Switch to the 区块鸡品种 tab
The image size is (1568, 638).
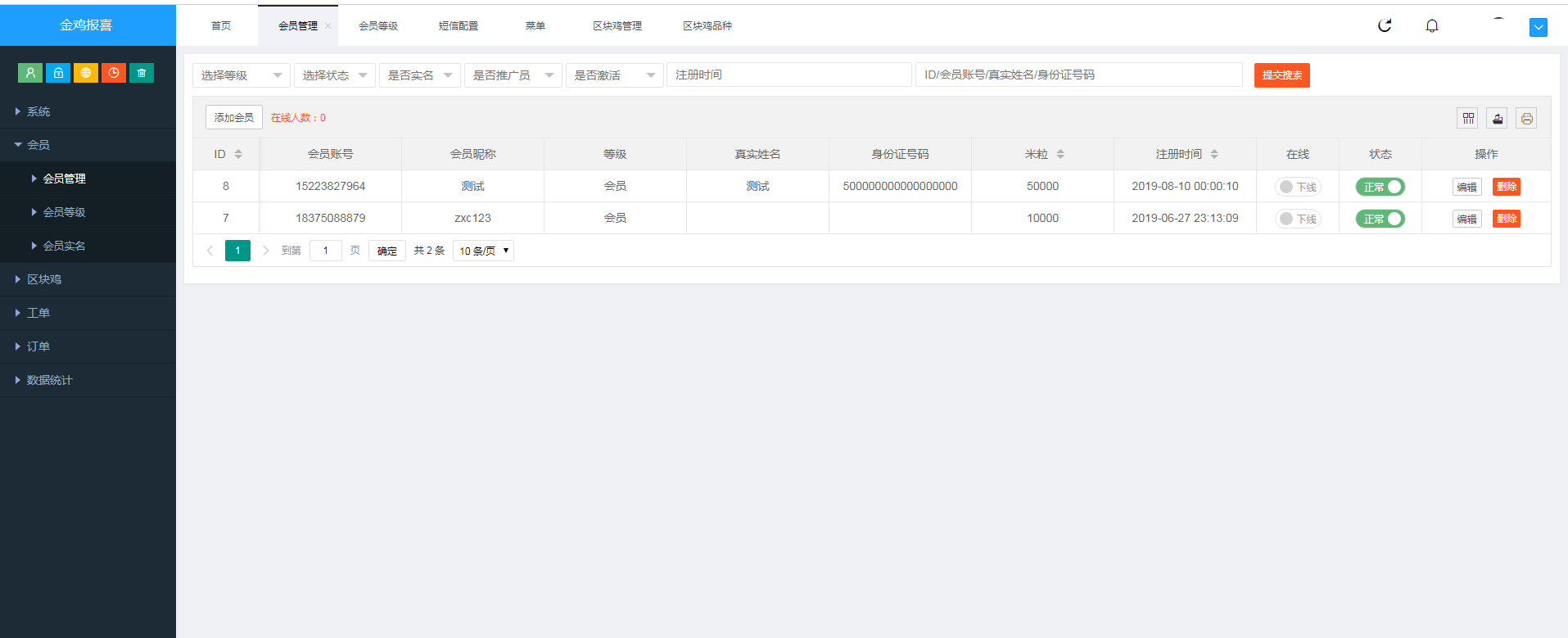[x=707, y=25]
